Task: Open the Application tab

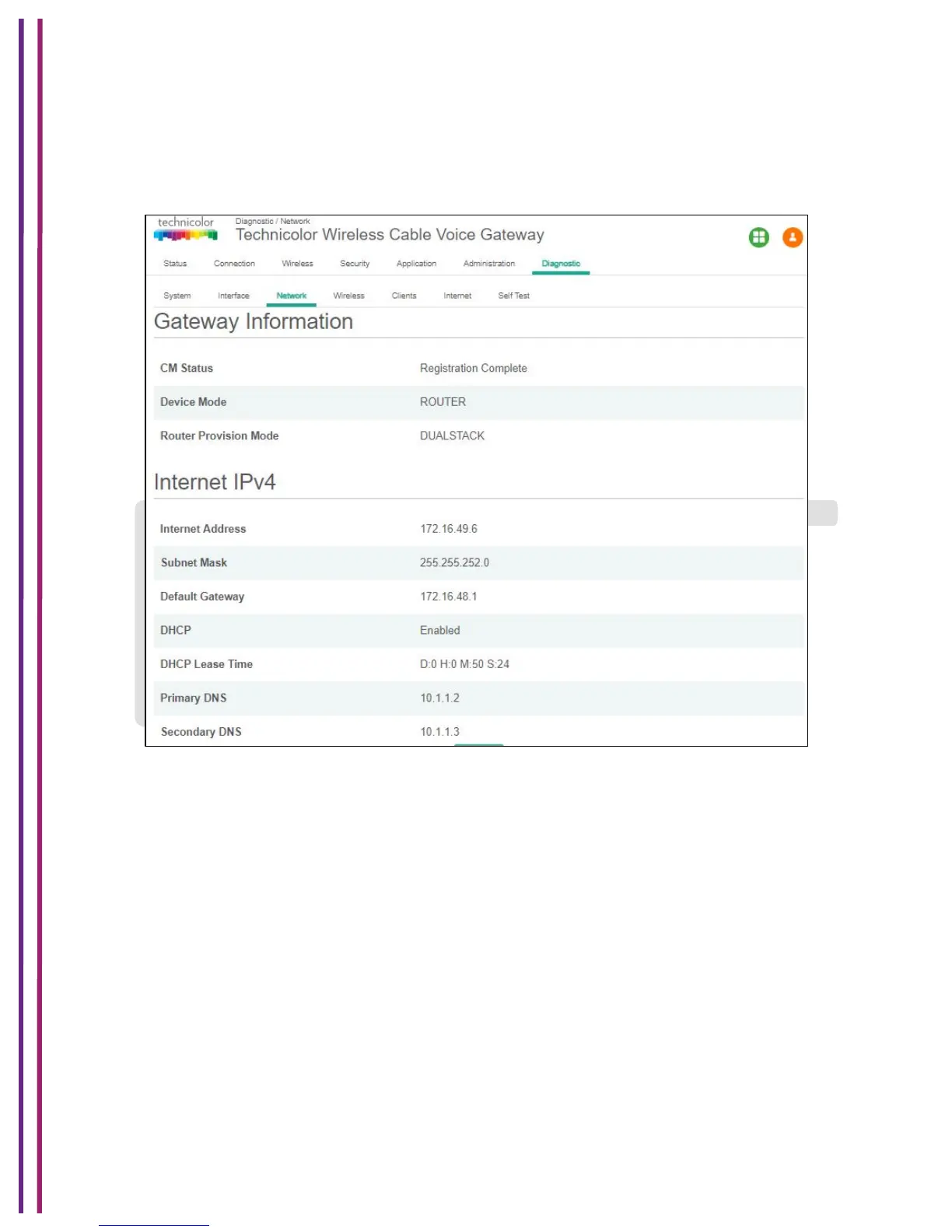Action: 416,264
